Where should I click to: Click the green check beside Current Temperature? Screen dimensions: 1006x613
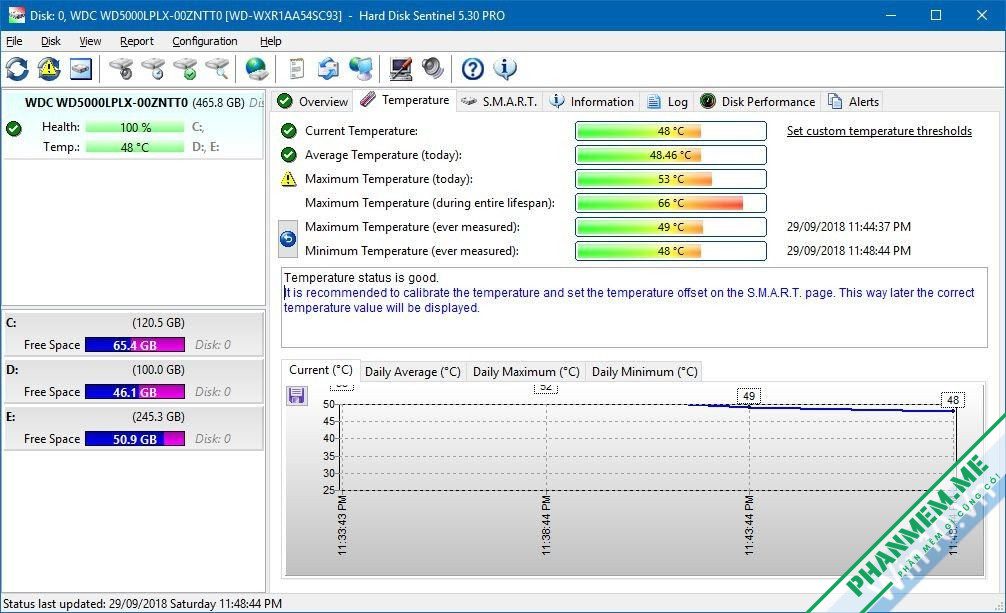pos(289,131)
